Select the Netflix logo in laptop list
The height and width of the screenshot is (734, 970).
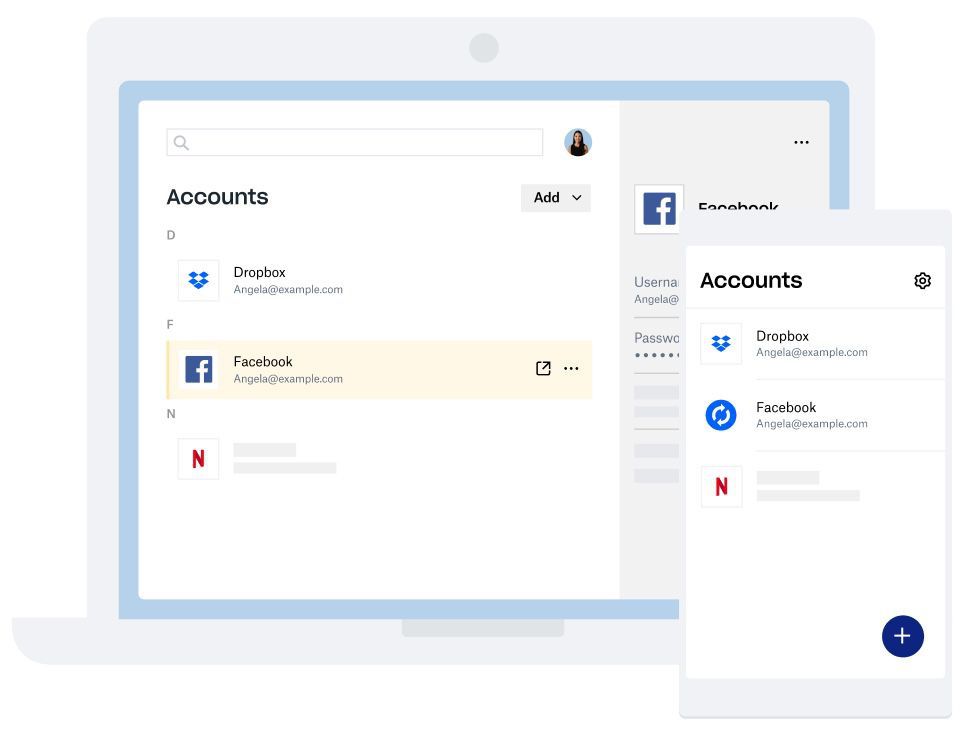199,459
